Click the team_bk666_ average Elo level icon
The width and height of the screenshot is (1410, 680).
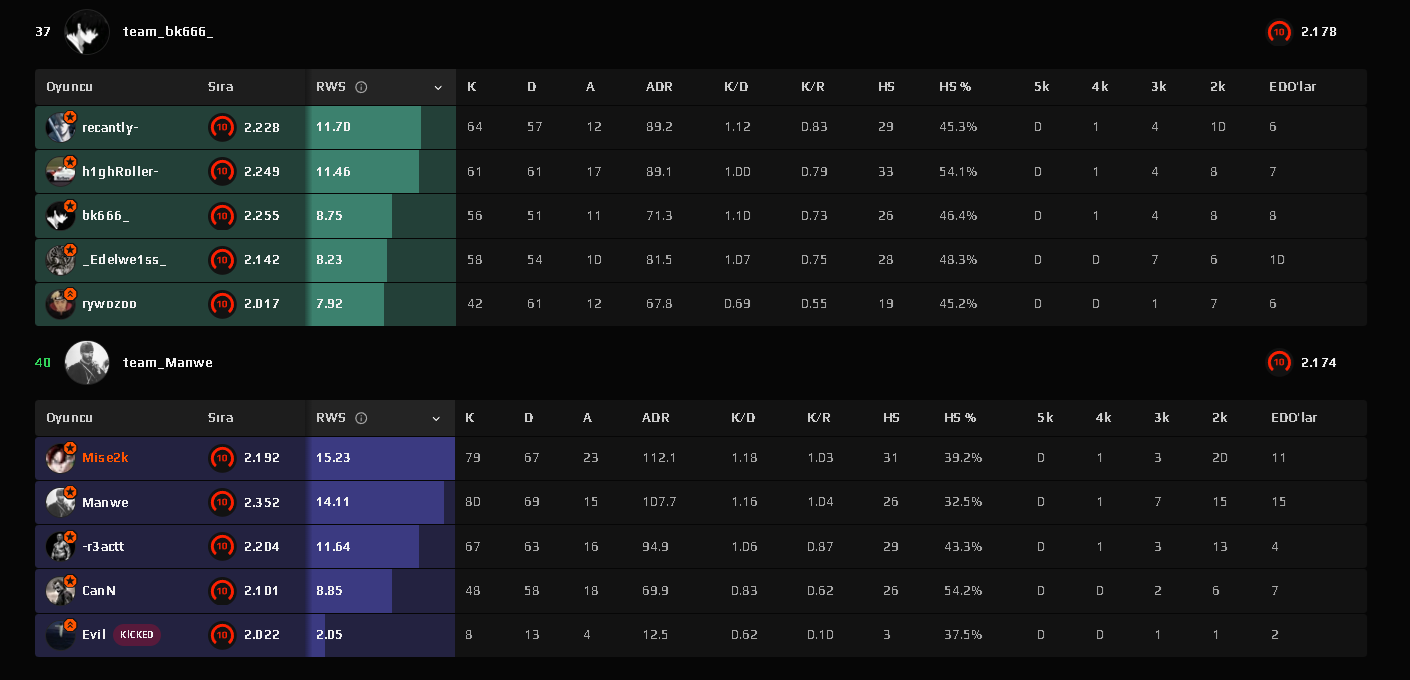(x=1279, y=32)
